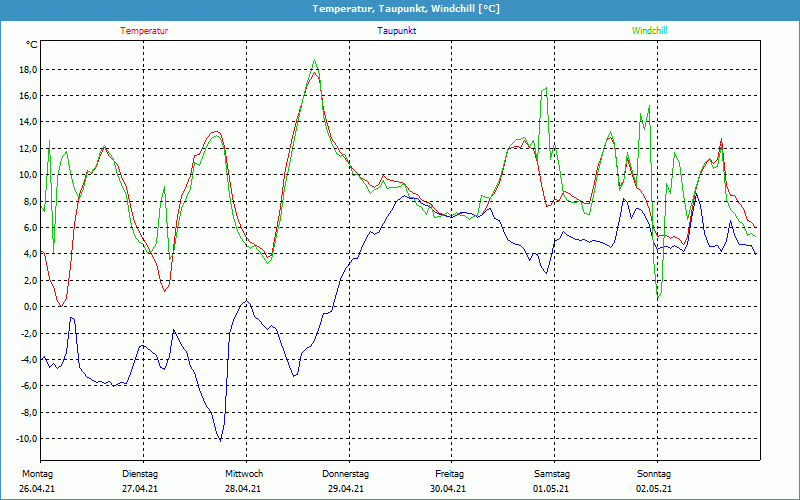This screenshot has height=500, width=800.
Task: Click the date 02.05.21
Action: coord(654,488)
